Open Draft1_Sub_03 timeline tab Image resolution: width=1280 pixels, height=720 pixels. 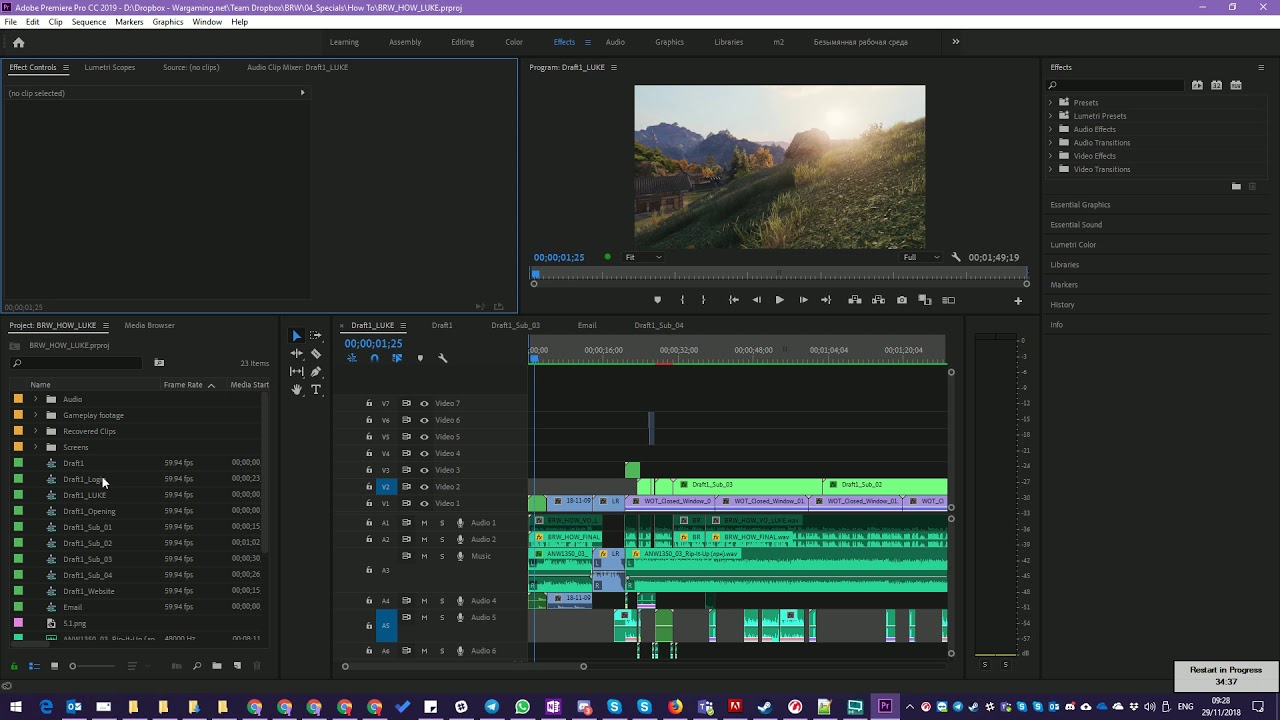click(x=515, y=325)
